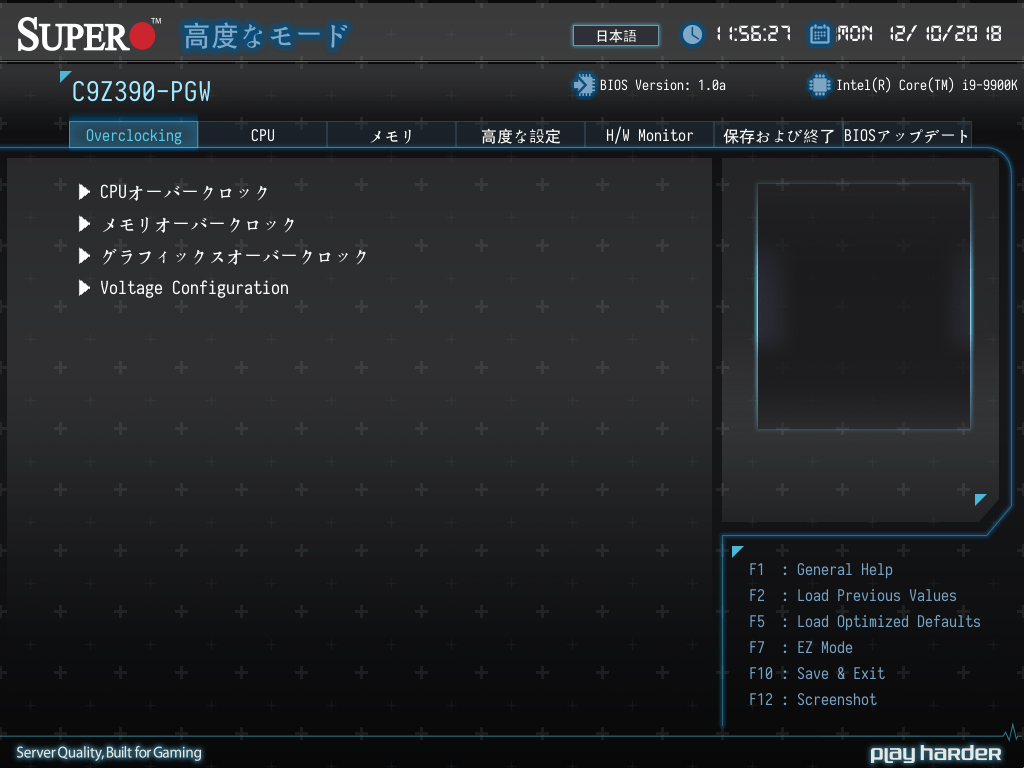Open the メモリオーバークロック submenu
The height and width of the screenshot is (768, 1024).
coord(198,224)
